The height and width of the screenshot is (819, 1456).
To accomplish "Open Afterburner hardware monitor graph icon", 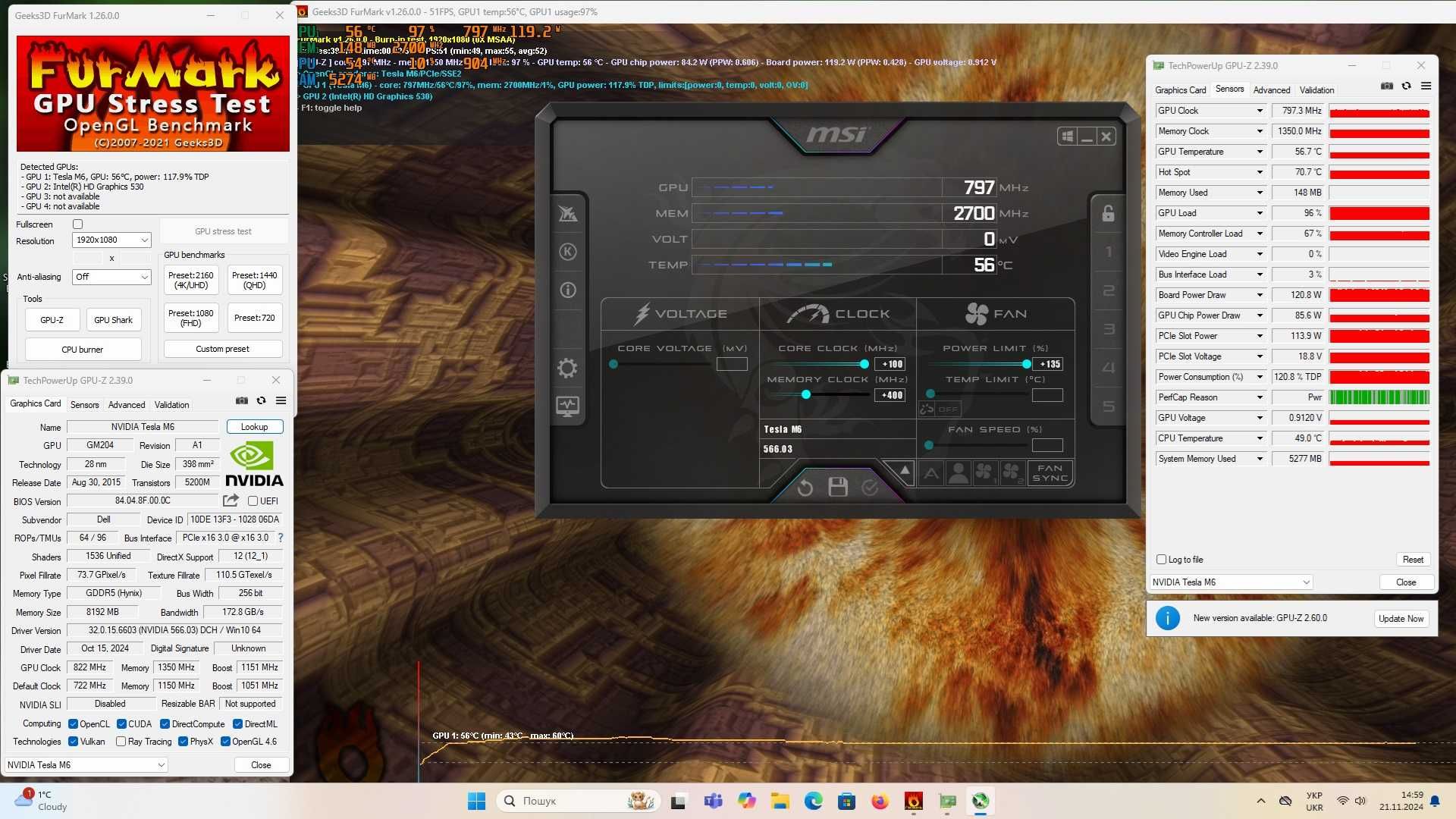I will coord(567,406).
